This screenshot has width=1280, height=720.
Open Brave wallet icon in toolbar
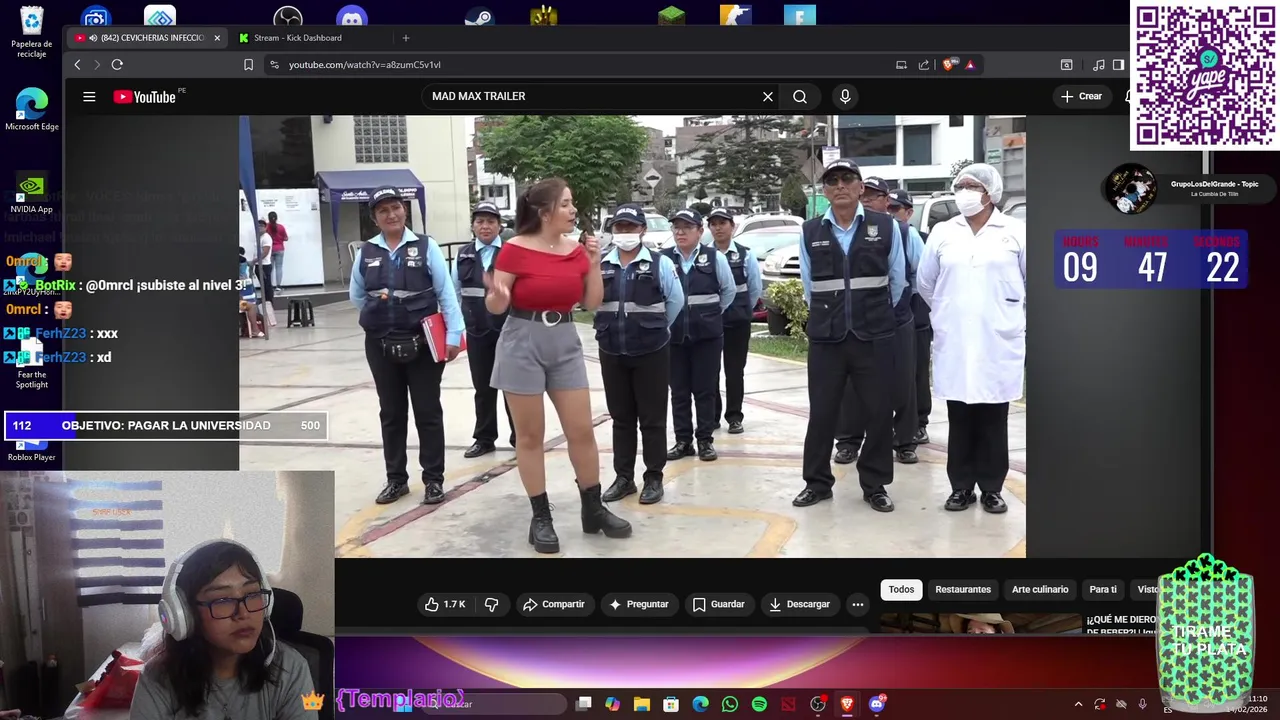click(x=1067, y=65)
